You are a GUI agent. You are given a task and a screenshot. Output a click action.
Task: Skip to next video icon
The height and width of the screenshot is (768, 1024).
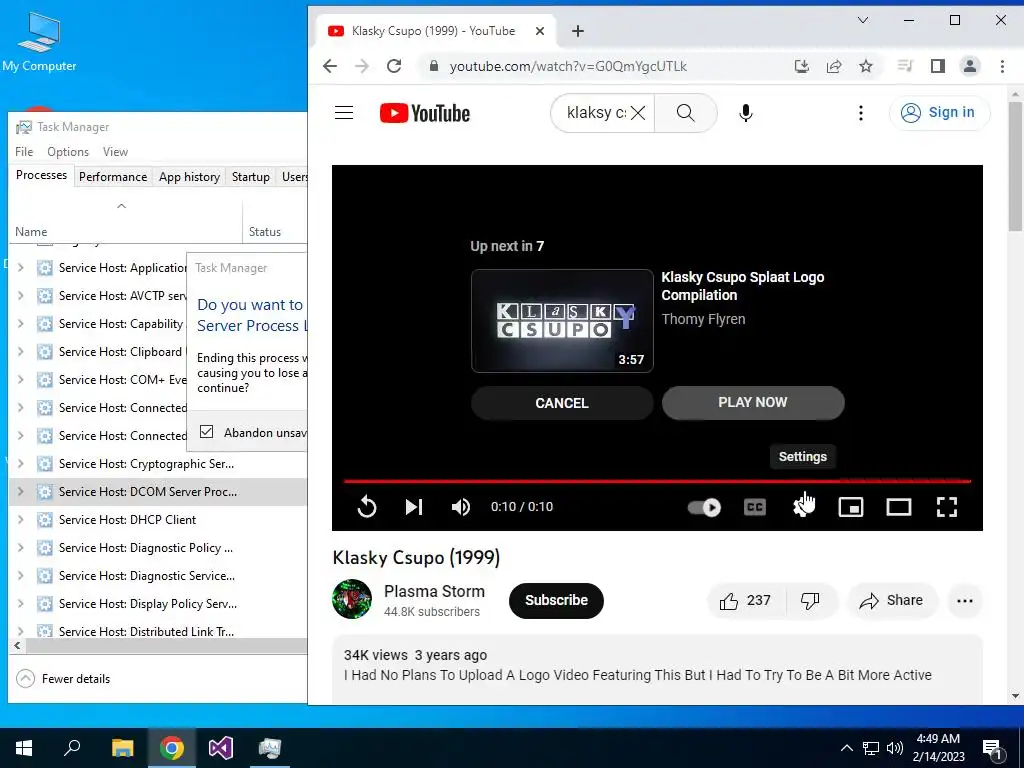pos(414,507)
